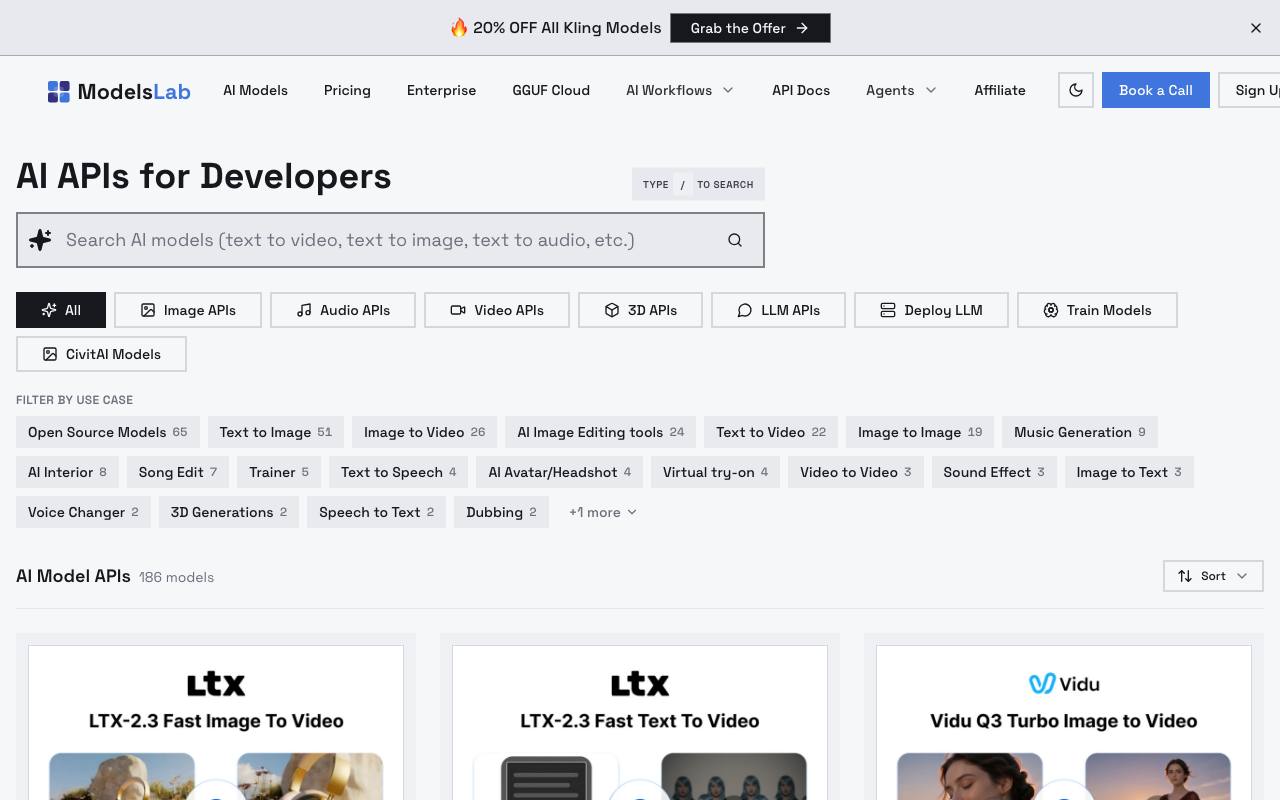1280x800 pixels.
Task: Click the sparkle icon in search bar
Action: (40, 240)
